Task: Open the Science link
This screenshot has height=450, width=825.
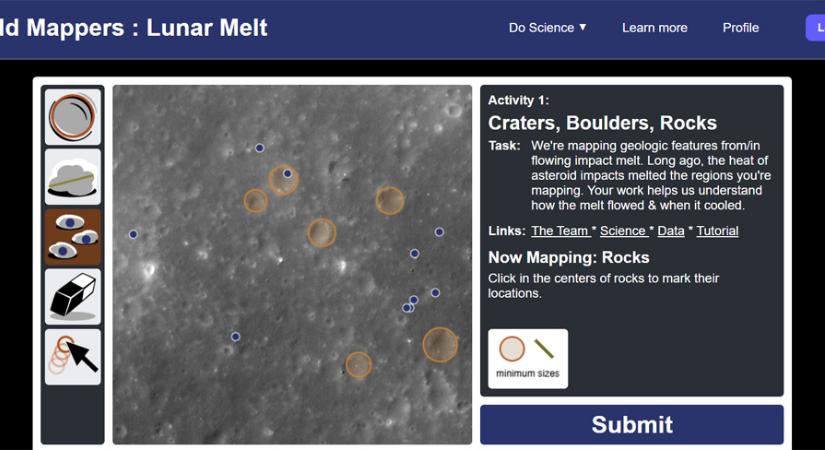Action: (x=622, y=231)
